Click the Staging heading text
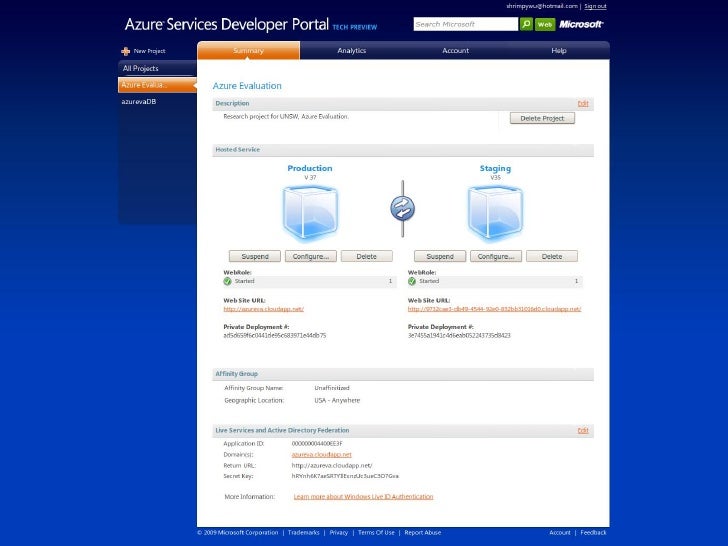 coord(495,169)
